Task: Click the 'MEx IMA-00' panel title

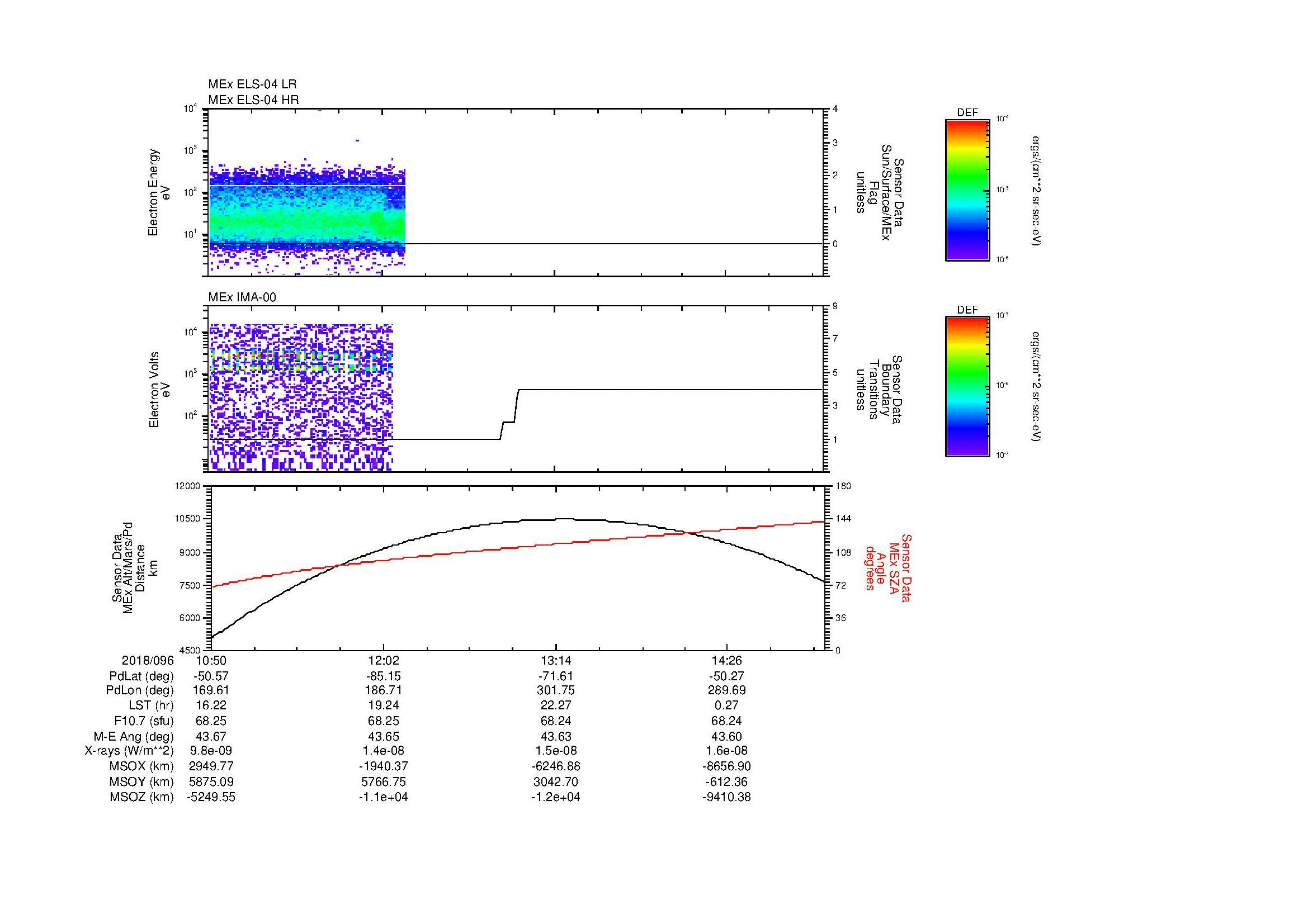Action: (x=242, y=297)
